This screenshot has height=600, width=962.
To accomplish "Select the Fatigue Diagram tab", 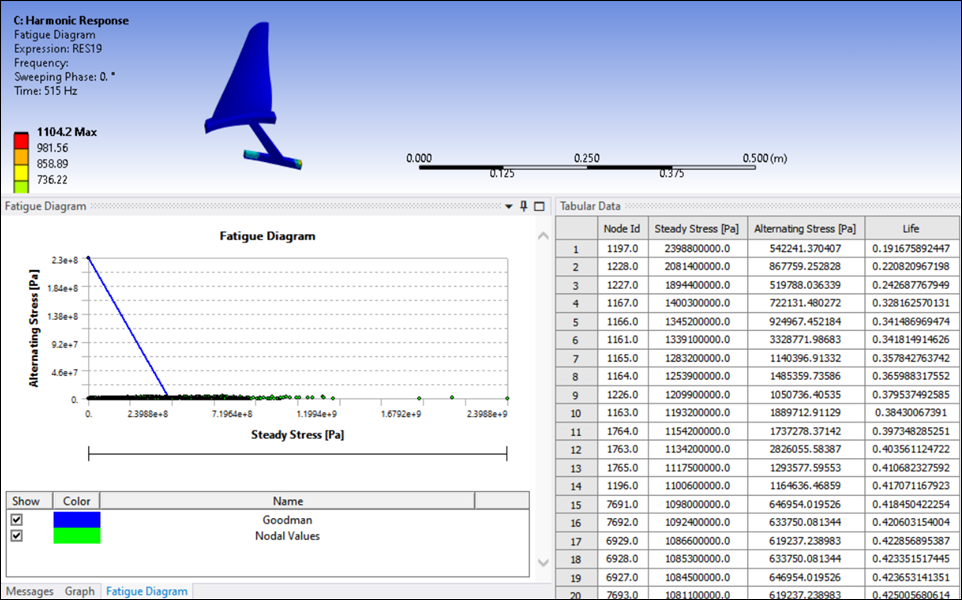I will coord(146,591).
